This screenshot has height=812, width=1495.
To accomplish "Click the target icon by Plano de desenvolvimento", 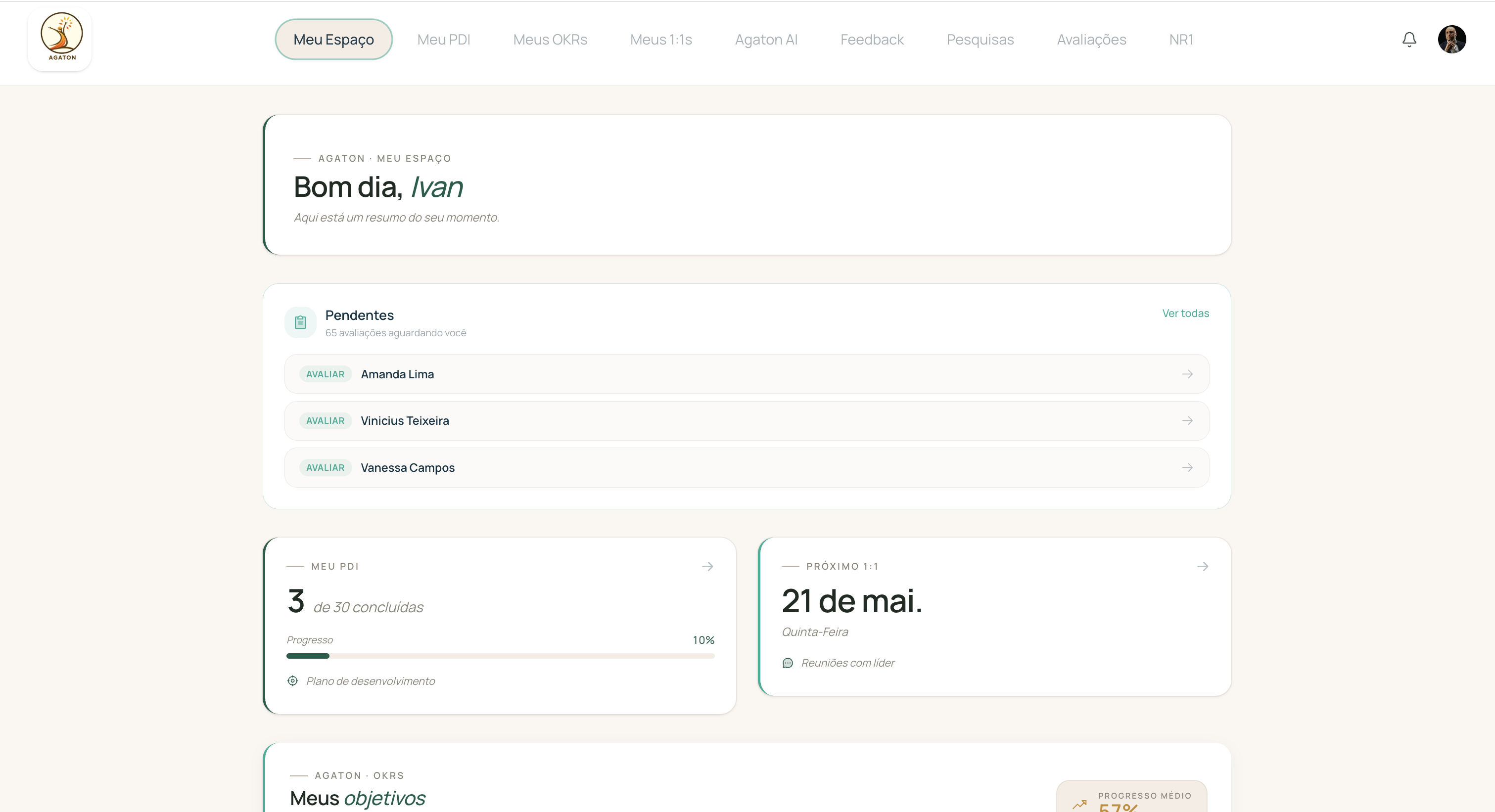I will pyautogui.click(x=292, y=681).
